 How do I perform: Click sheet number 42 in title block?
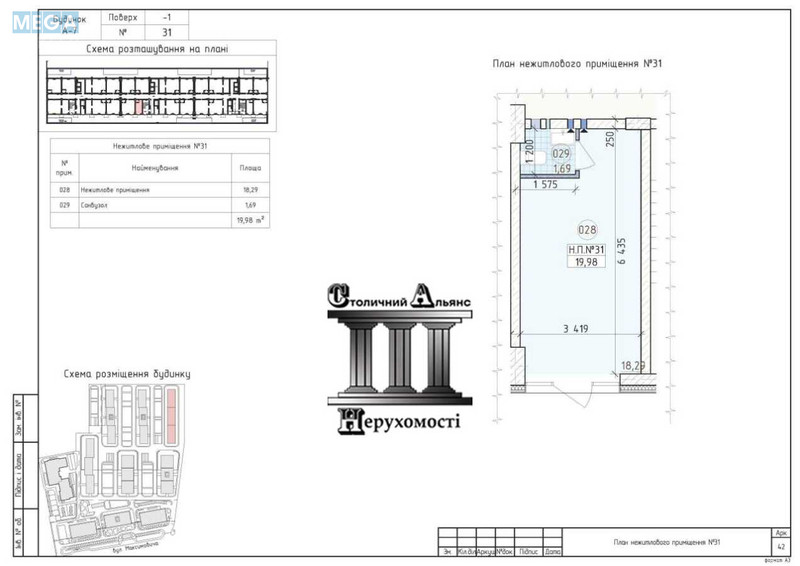click(x=780, y=547)
